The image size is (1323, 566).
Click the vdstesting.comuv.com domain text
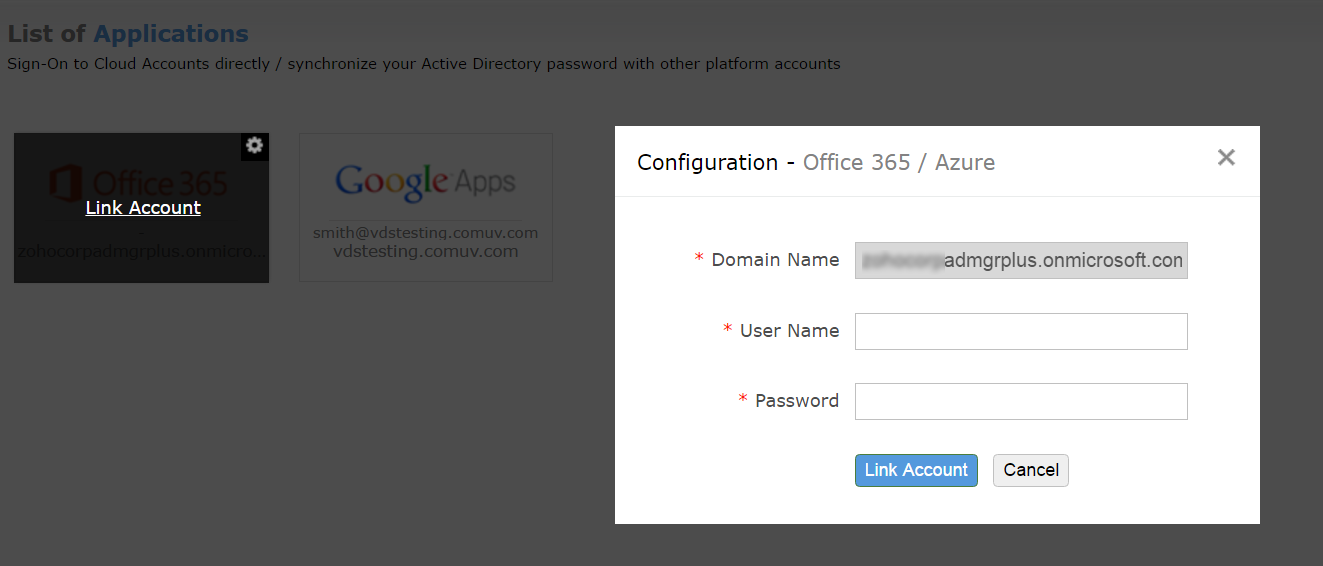(425, 251)
